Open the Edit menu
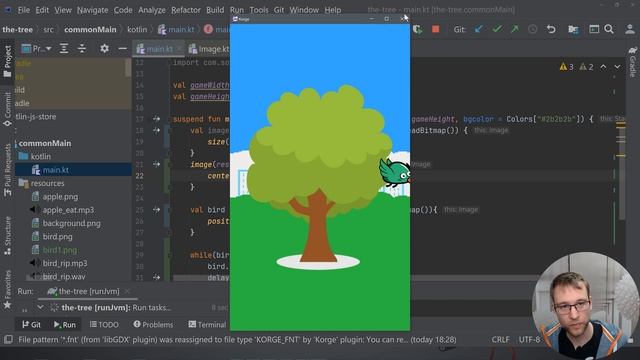The image size is (640, 360). [x=42, y=10]
